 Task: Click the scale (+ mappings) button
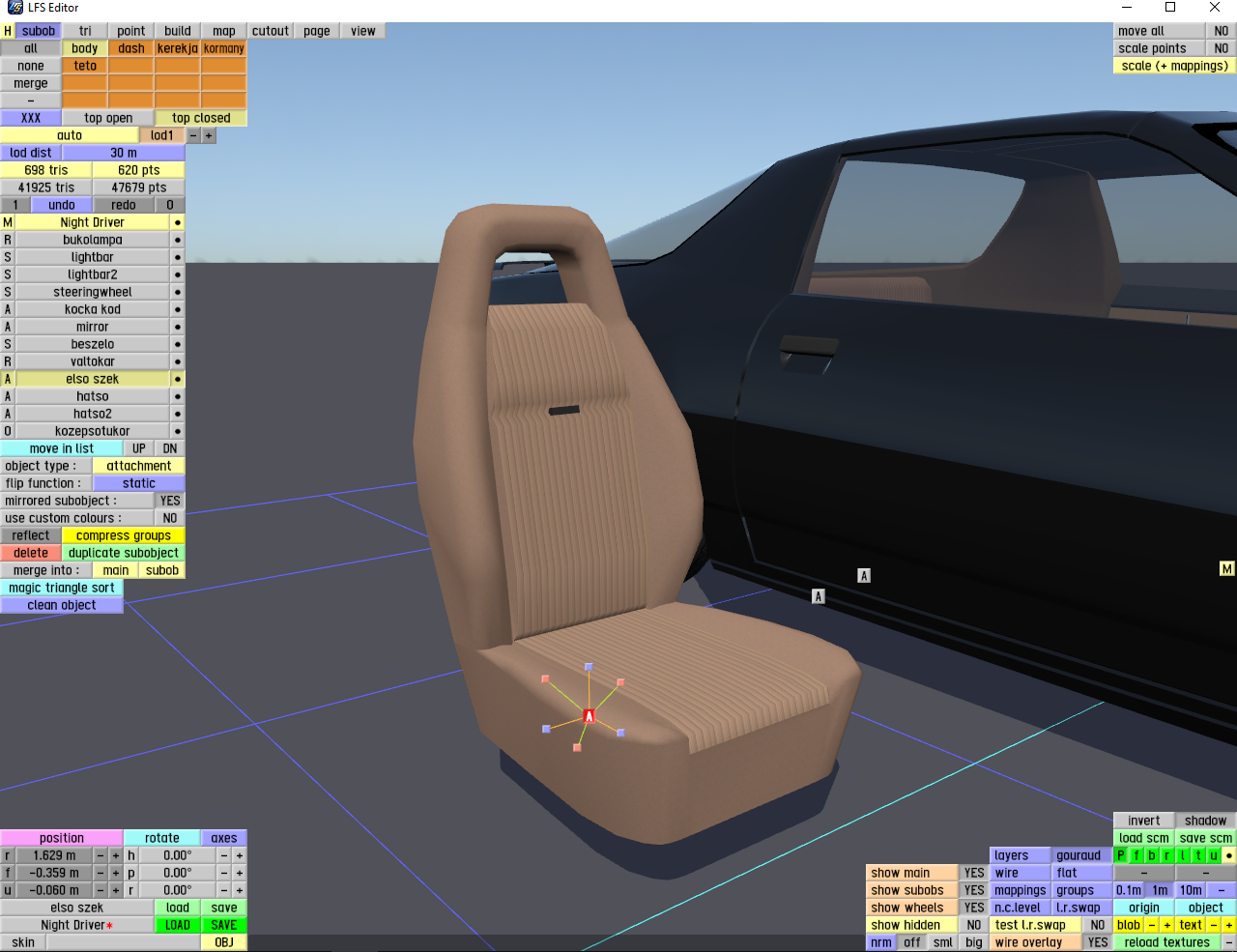(1175, 66)
